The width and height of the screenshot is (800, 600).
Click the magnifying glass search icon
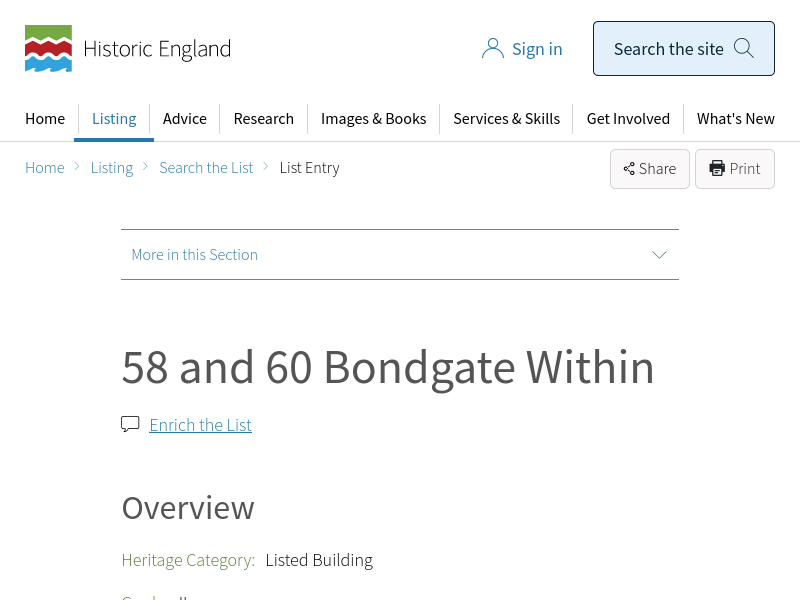click(744, 48)
